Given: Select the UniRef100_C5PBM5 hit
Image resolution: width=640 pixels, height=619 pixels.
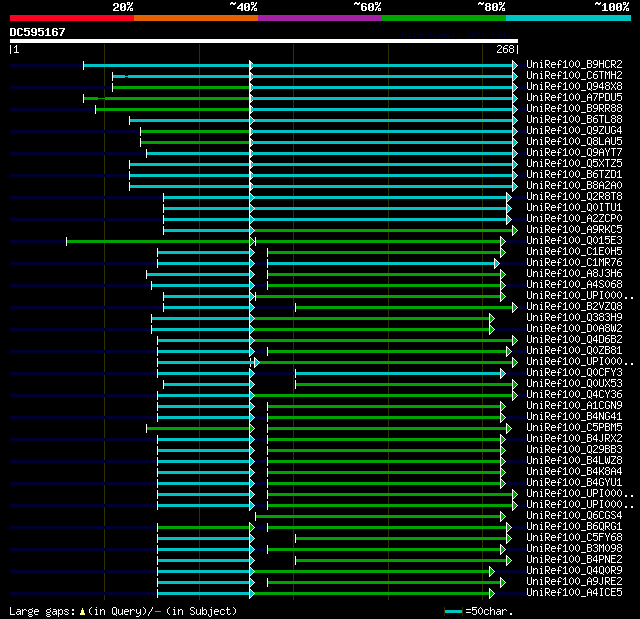Looking at the screenshot, I should click(574, 428).
